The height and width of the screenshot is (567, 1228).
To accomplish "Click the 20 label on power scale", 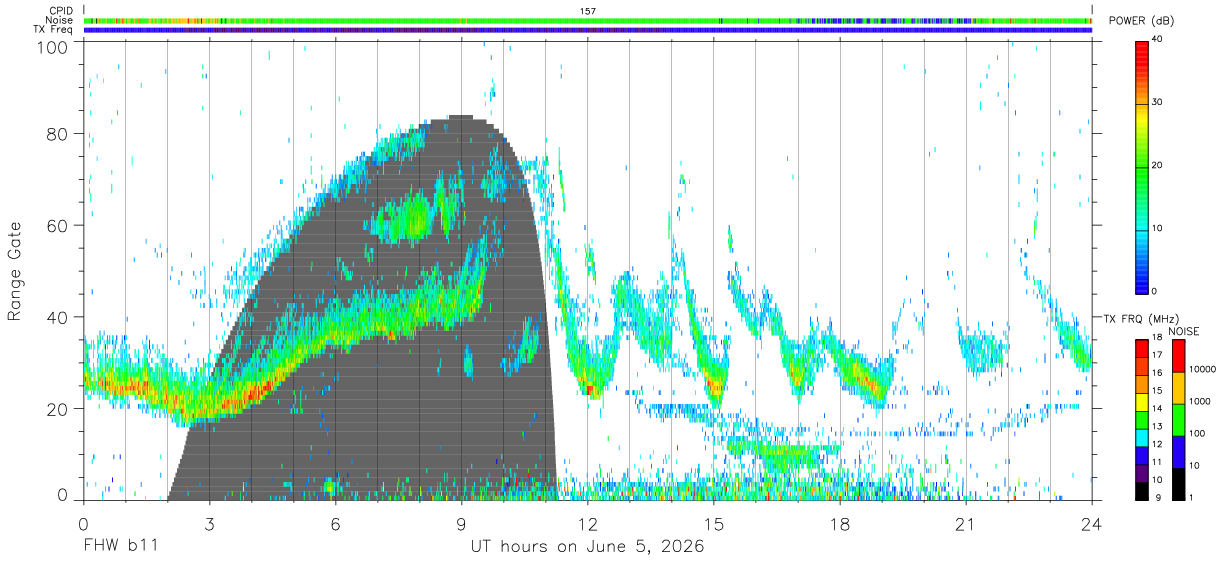I will (1157, 165).
